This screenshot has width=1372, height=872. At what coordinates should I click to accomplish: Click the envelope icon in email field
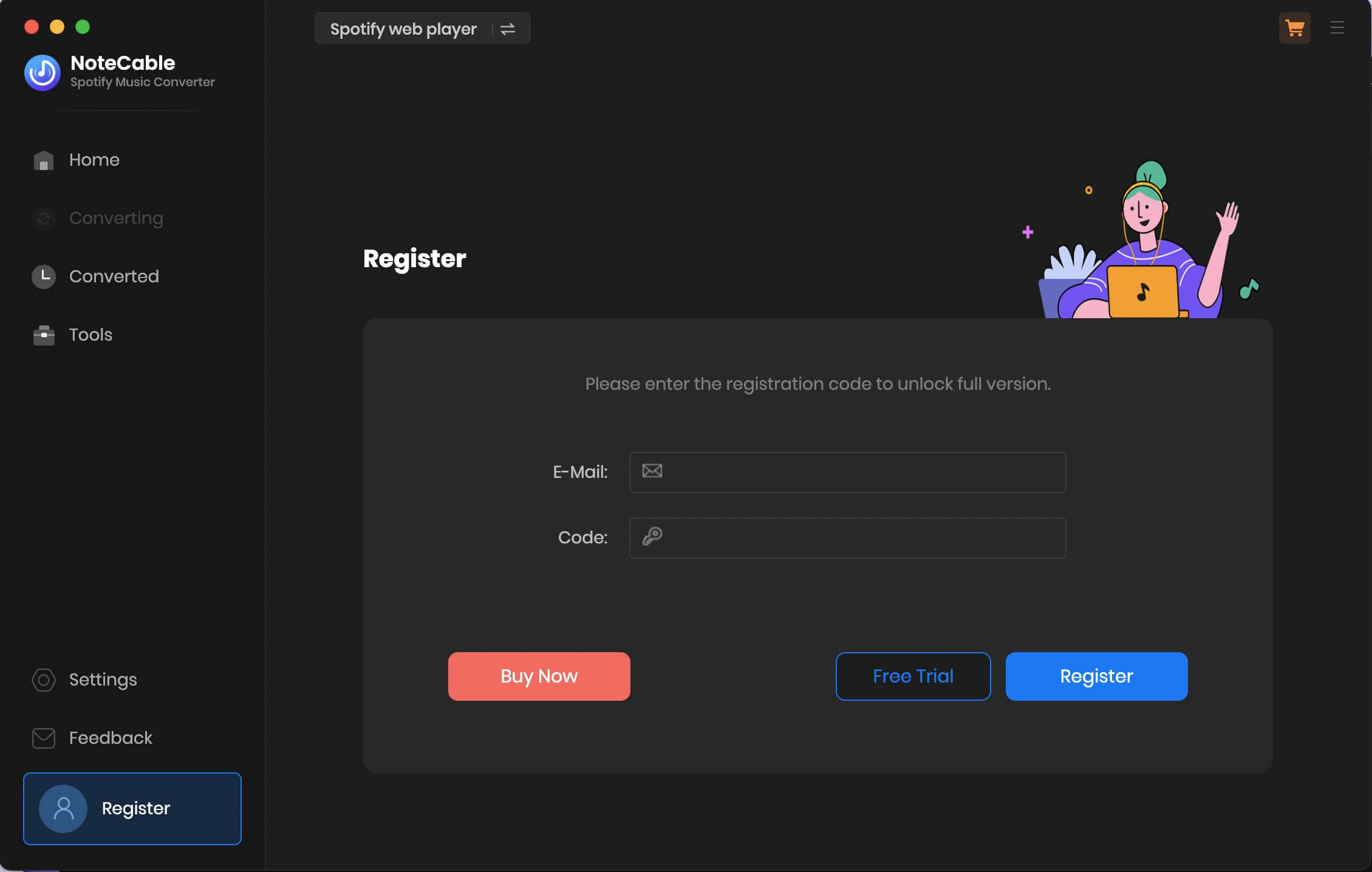[x=651, y=471]
